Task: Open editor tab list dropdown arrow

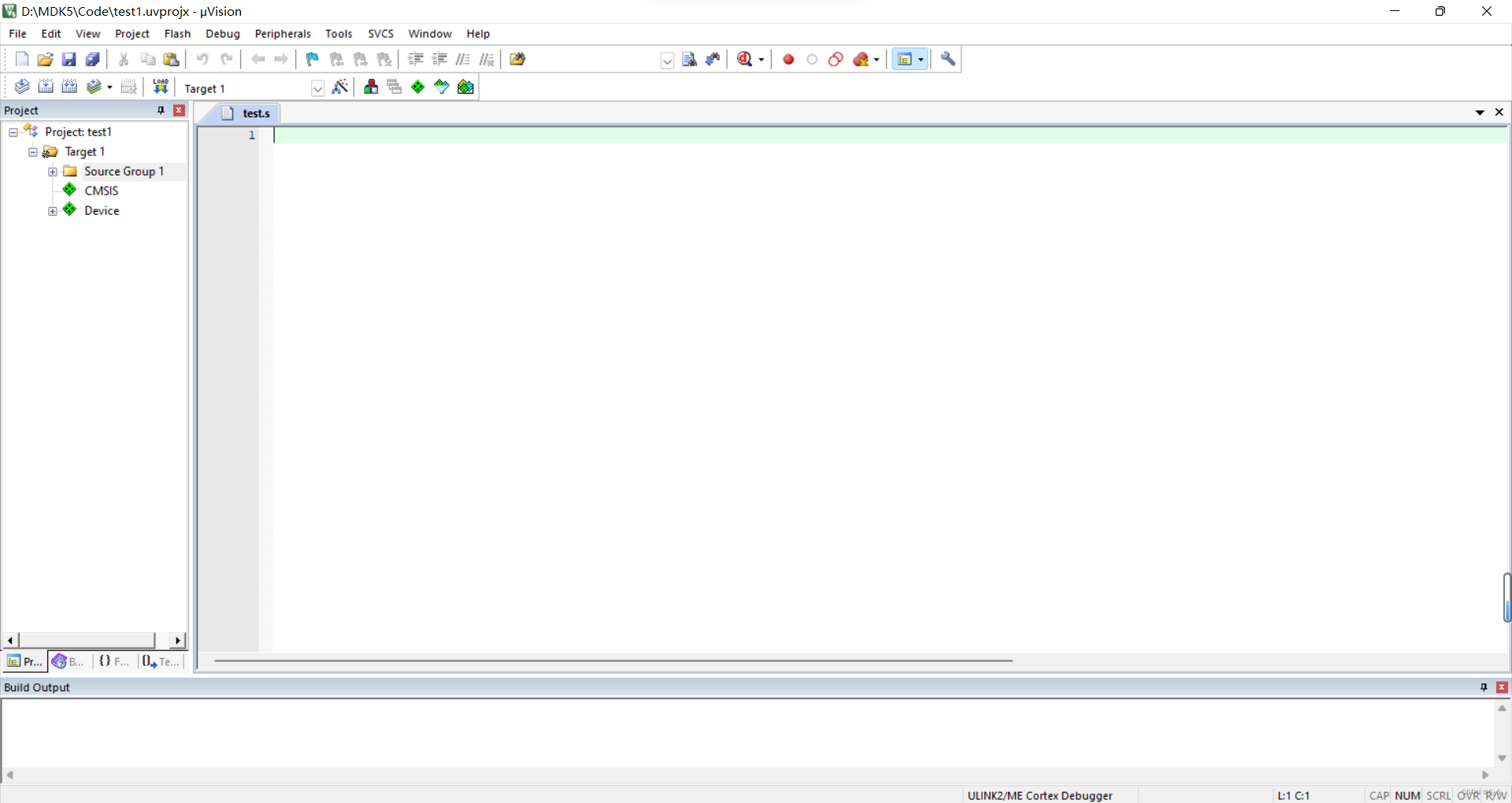Action: point(1480,113)
